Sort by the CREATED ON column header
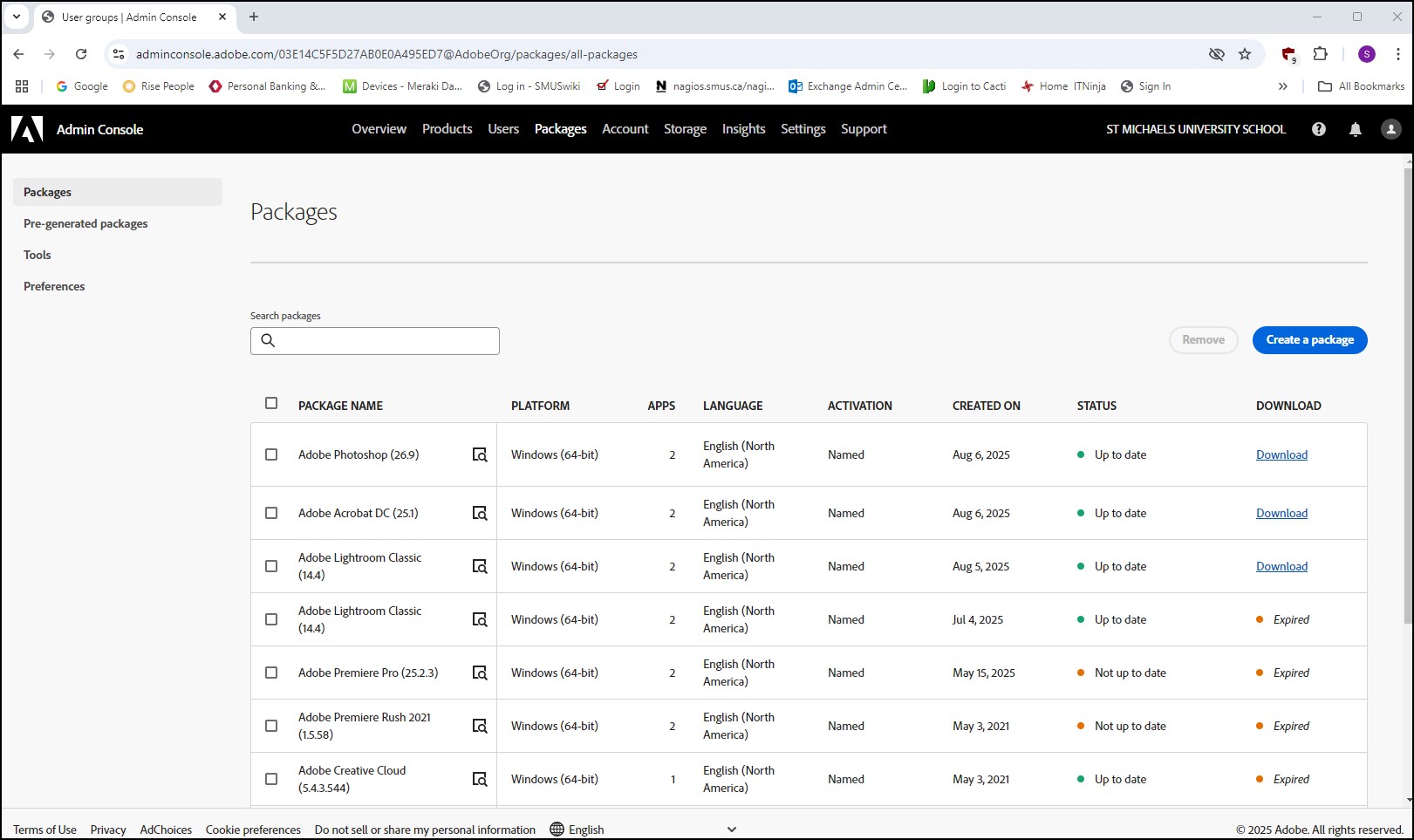Image resolution: width=1414 pixels, height=840 pixels. point(986,406)
